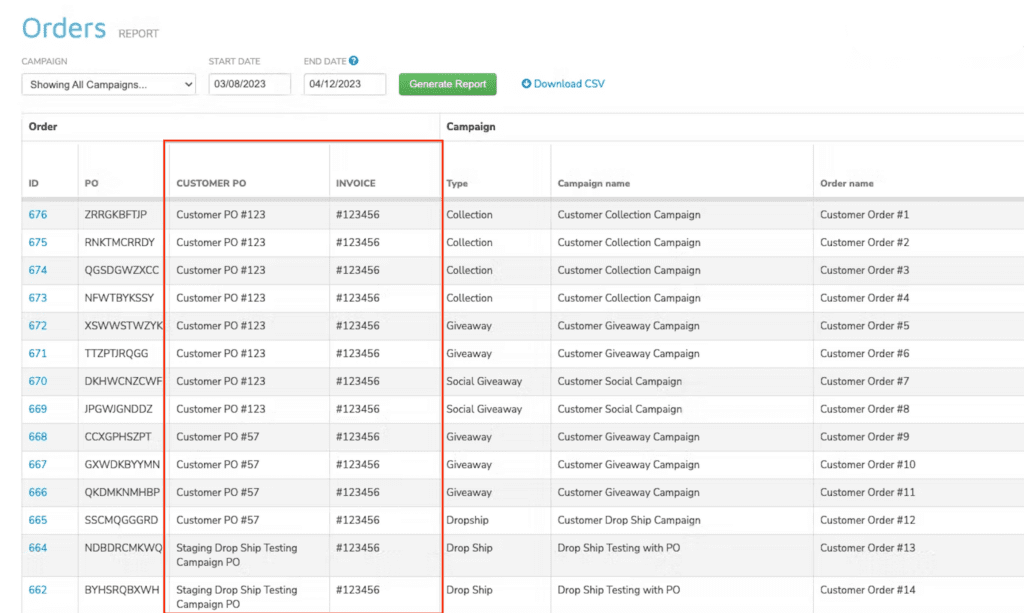This screenshot has width=1024, height=613.
Task: Open order ID 675 link
Action: click(38, 243)
